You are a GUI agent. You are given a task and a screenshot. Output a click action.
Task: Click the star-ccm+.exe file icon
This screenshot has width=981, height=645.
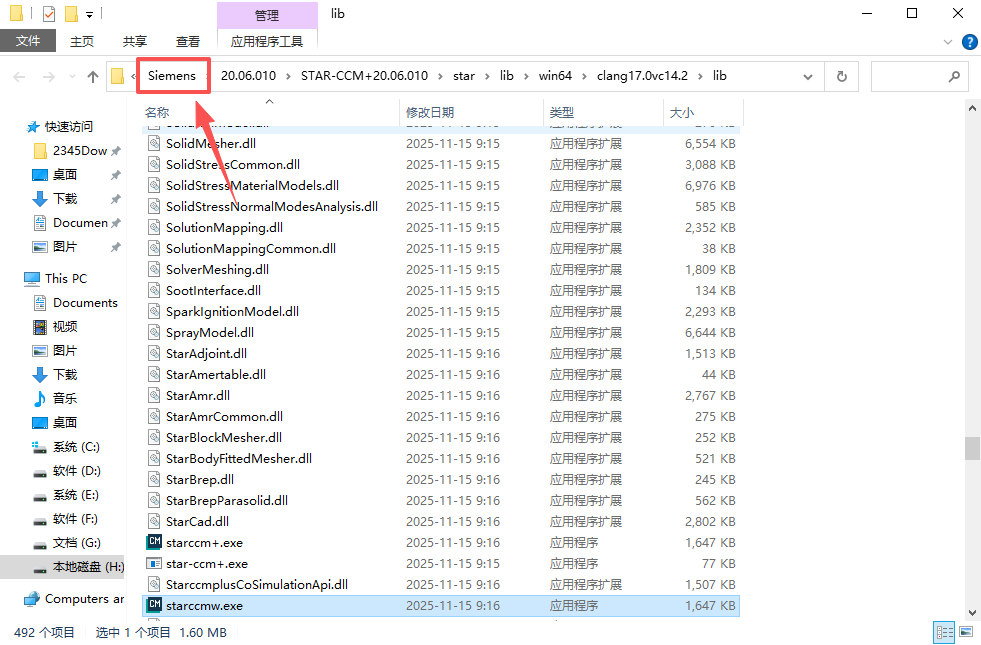(154, 563)
